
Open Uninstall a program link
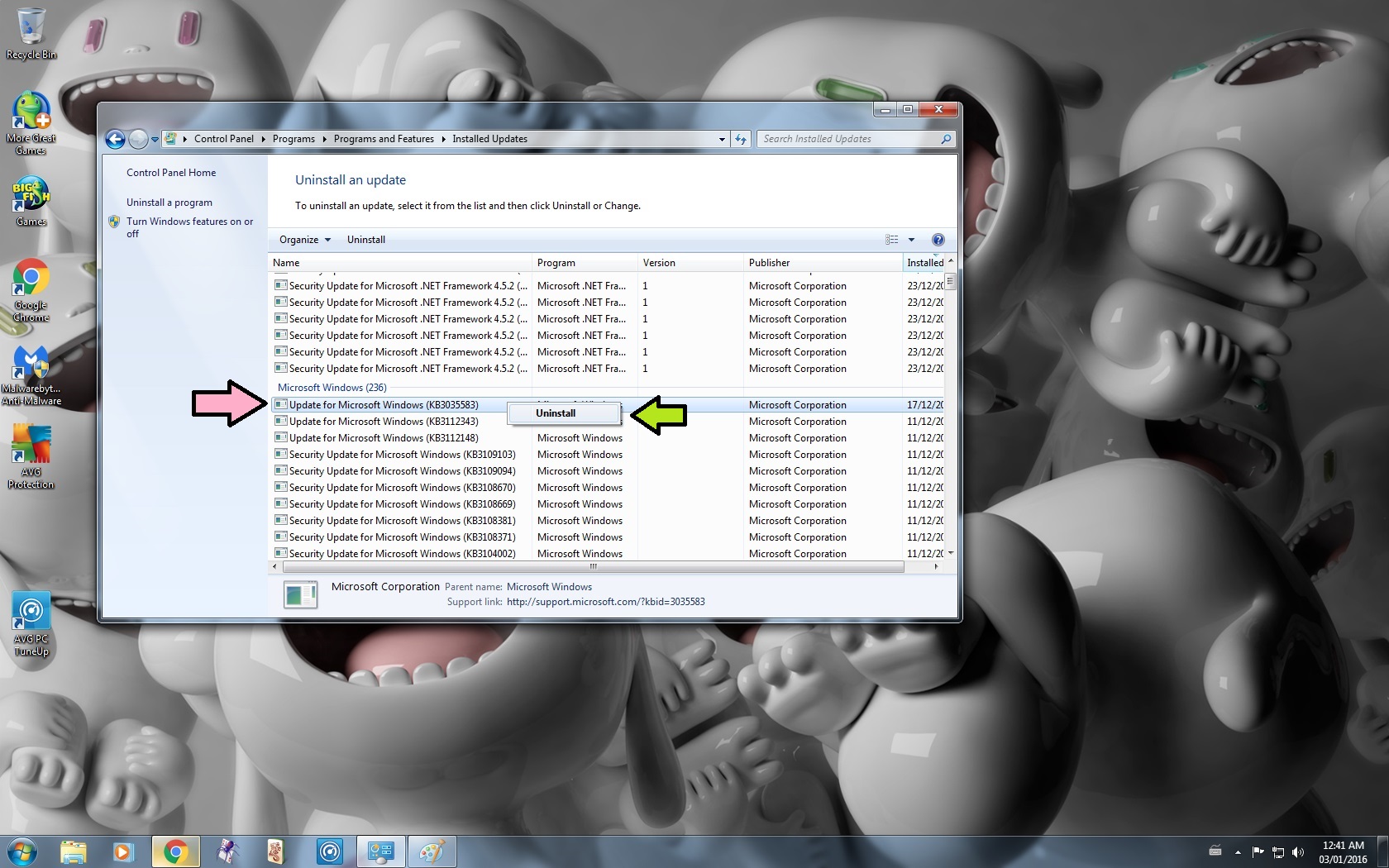tap(169, 203)
